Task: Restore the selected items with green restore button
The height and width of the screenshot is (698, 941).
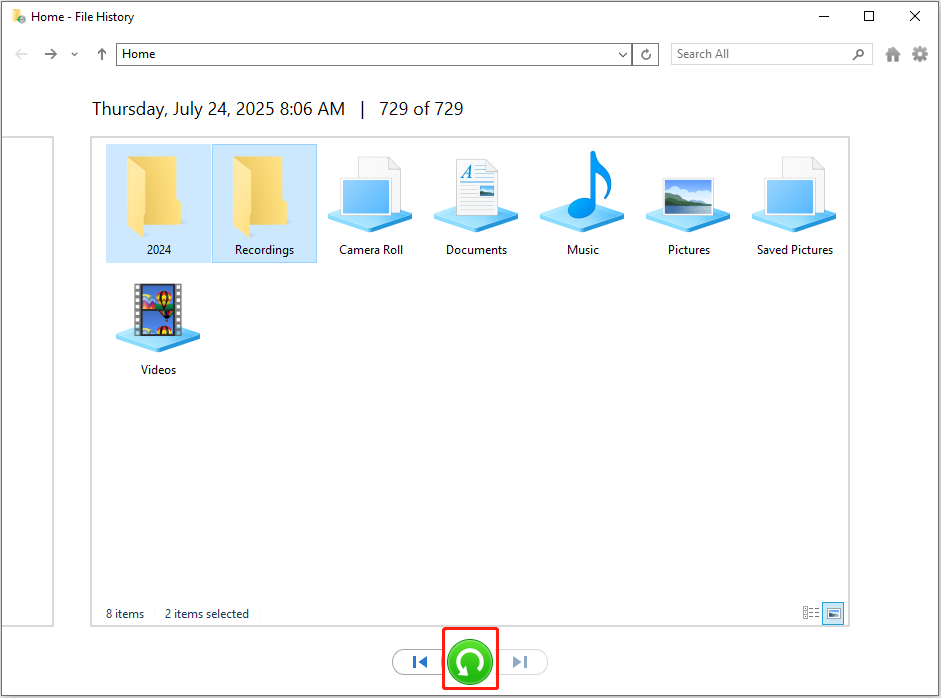Action: [470, 661]
